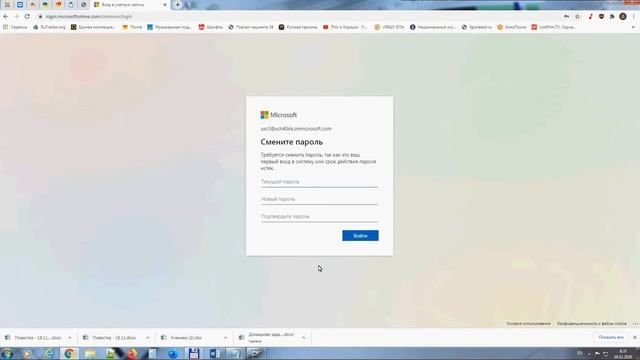Show more bookmarks chevron
The height and width of the screenshot is (360, 640).
coord(633,27)
